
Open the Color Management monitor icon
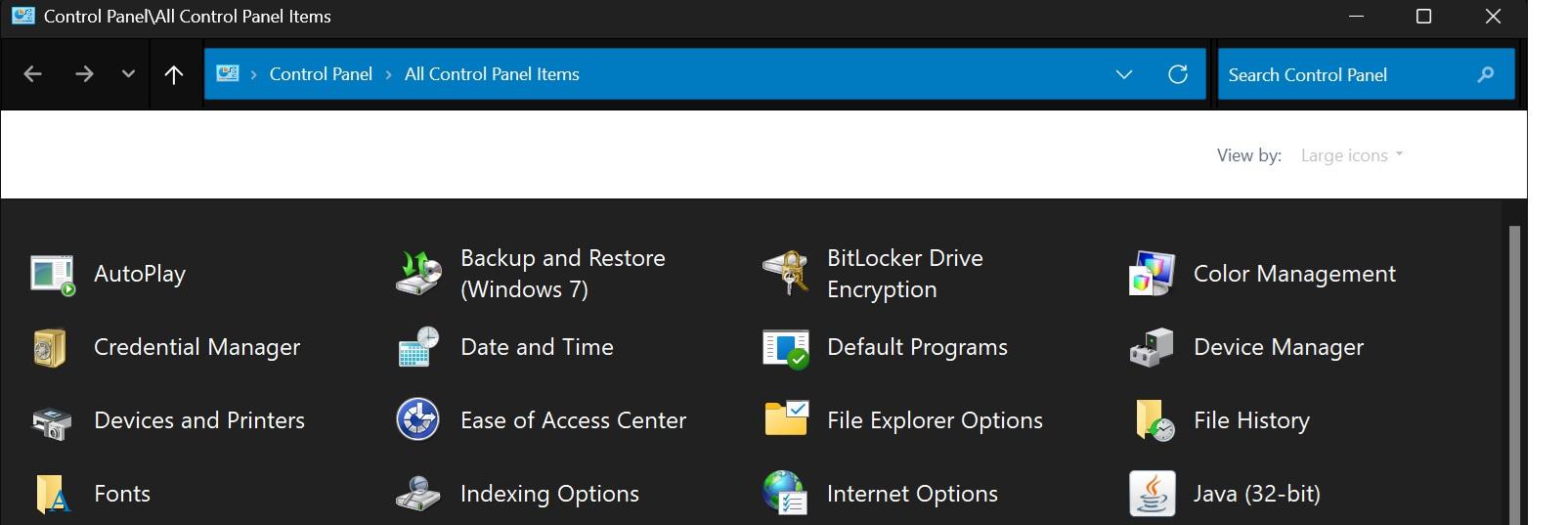[x=1152, y=274]
